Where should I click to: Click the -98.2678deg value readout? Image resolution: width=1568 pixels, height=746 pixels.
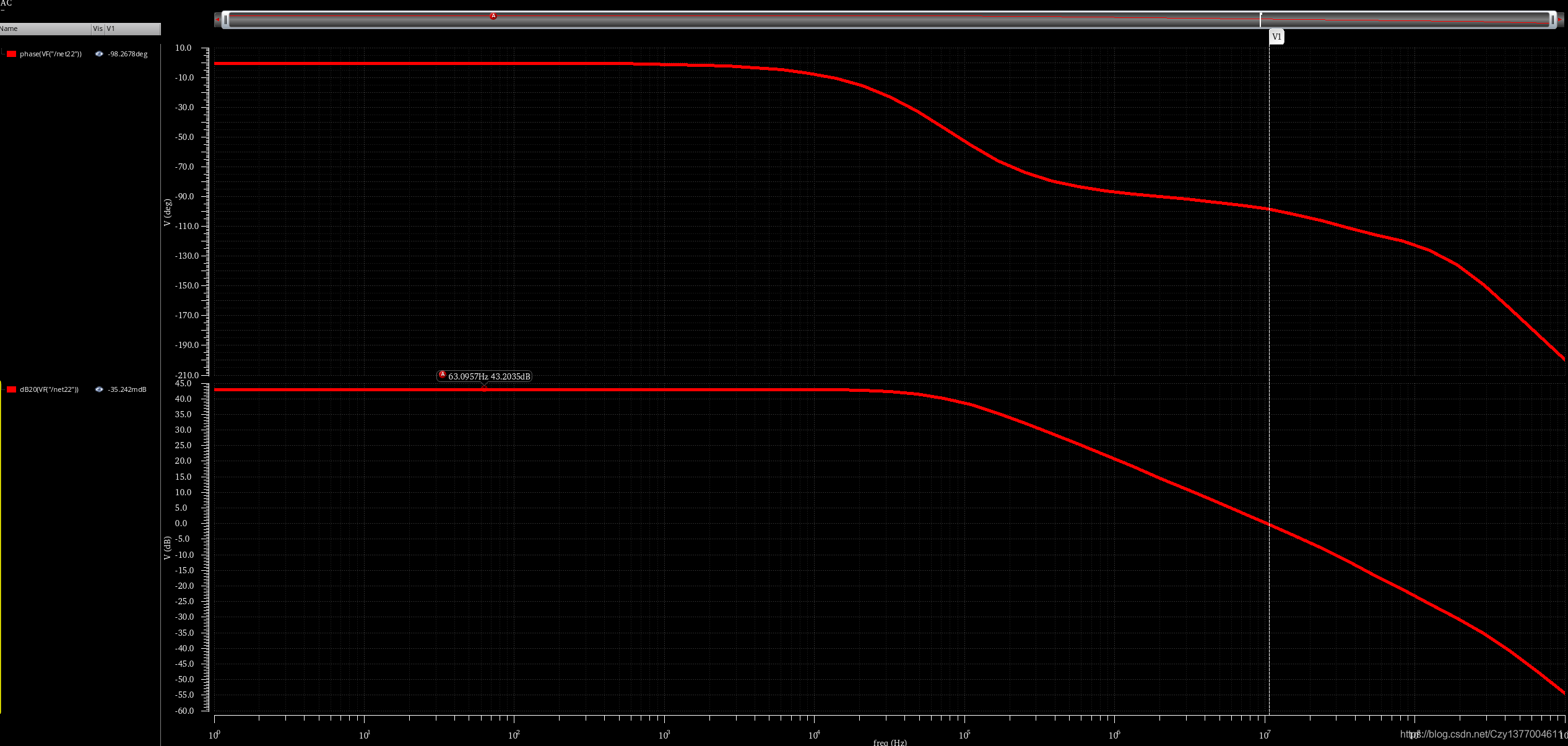(x=128, y=54)
